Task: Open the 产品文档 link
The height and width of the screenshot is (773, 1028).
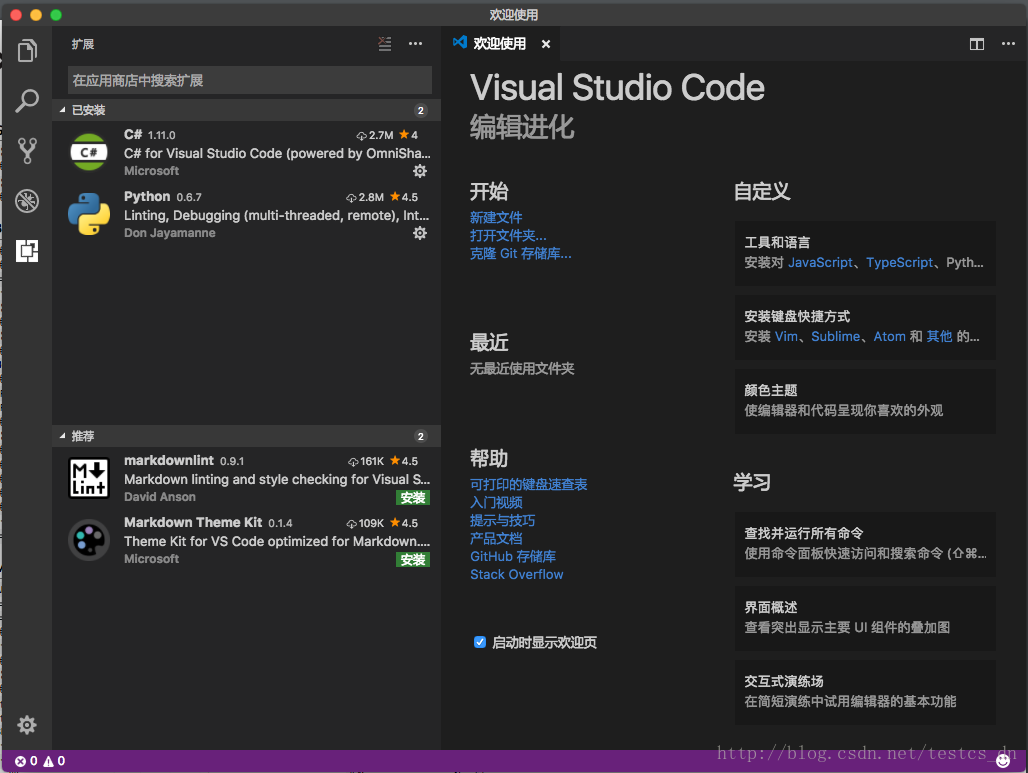Action: 496,538
